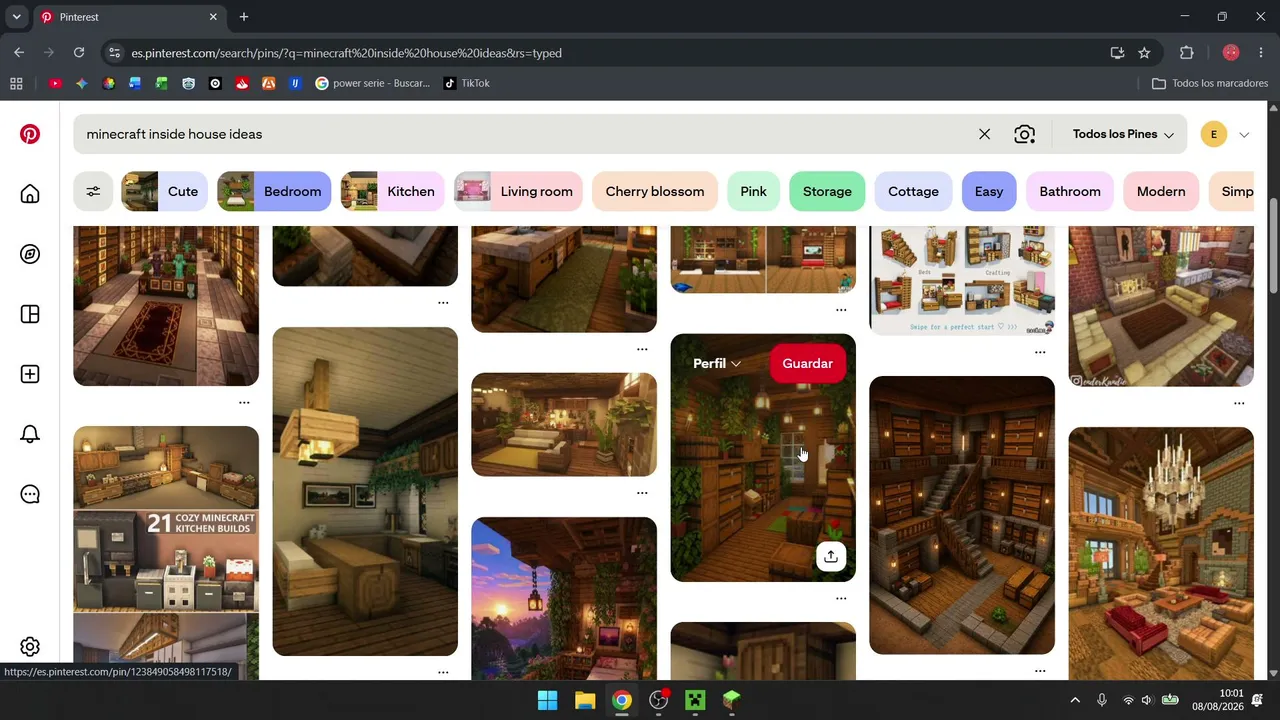Show hidden system tray icons chevron

(x=1075, y=700)
